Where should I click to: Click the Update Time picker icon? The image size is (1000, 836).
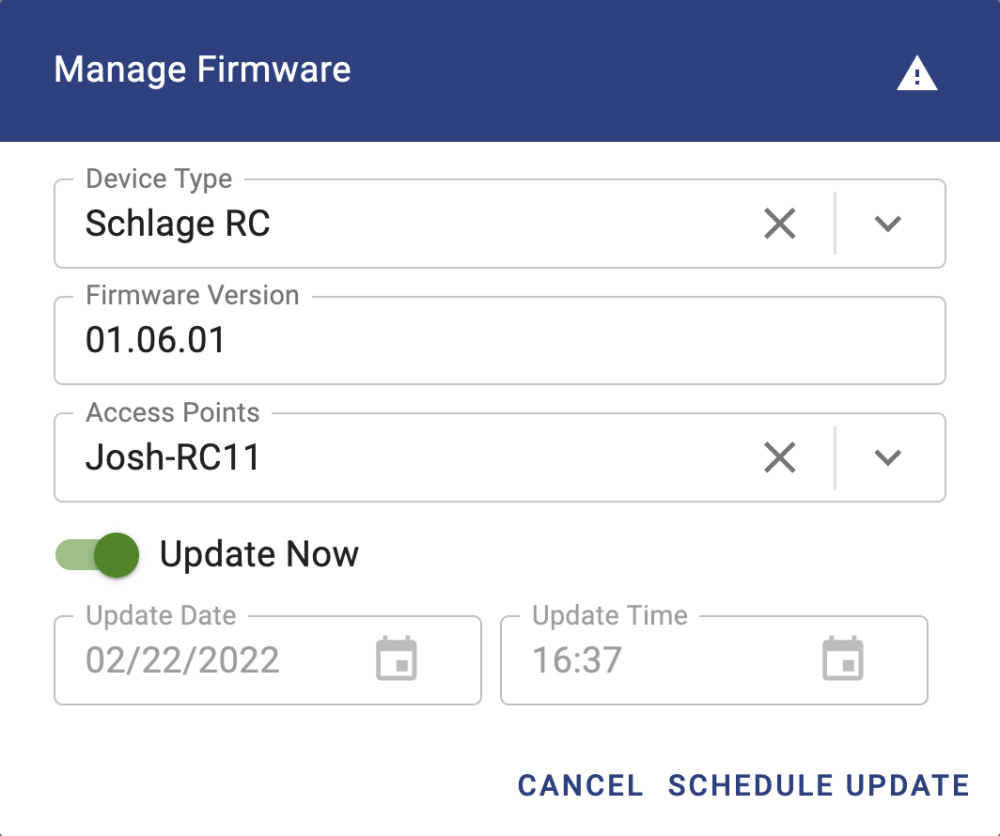[843, 660]
